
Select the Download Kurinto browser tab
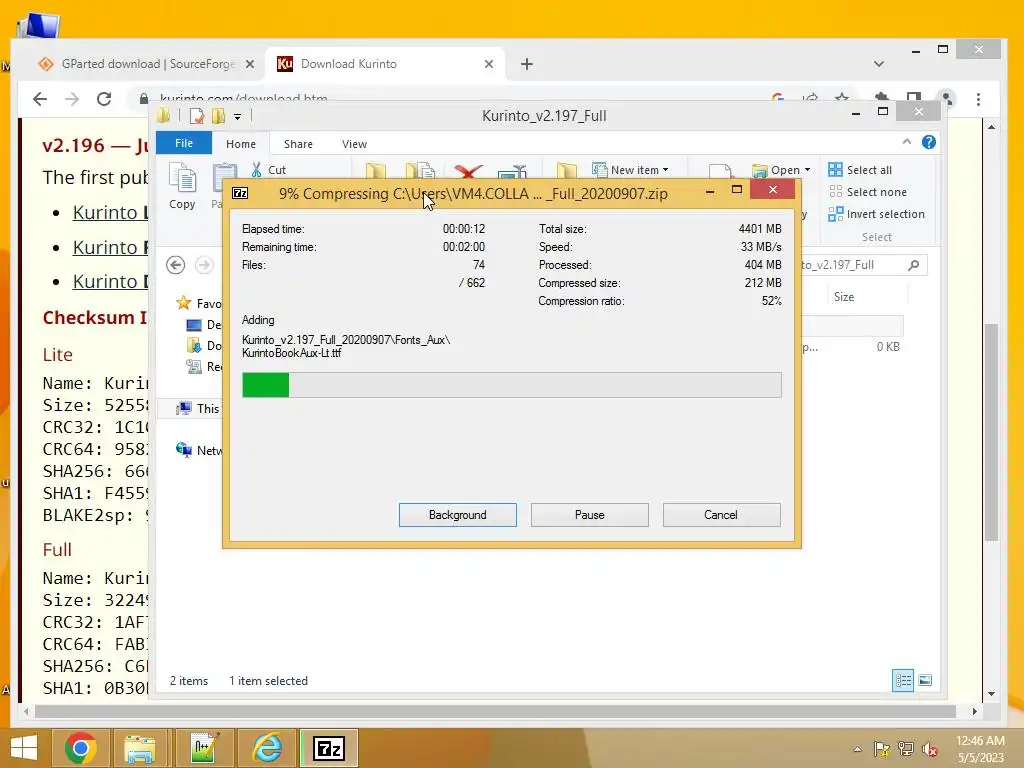pos(385,64)
